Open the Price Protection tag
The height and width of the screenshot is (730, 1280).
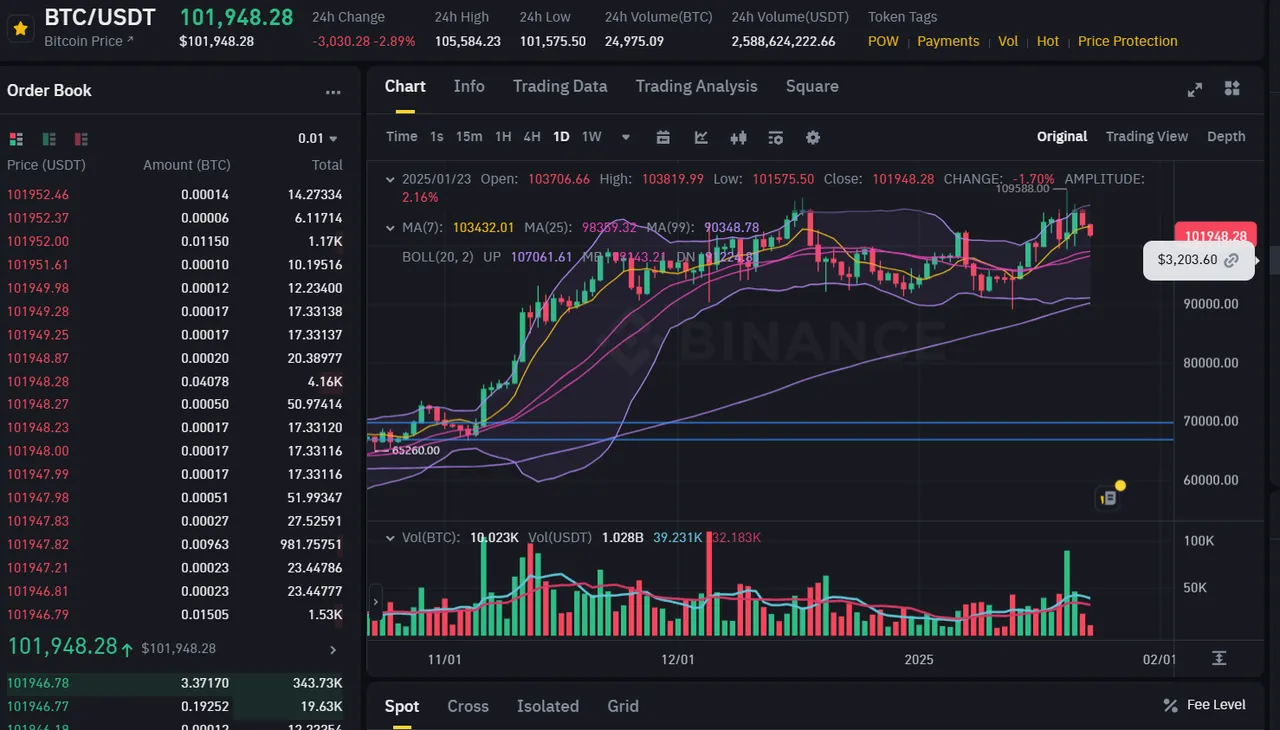click(1128, 41)
